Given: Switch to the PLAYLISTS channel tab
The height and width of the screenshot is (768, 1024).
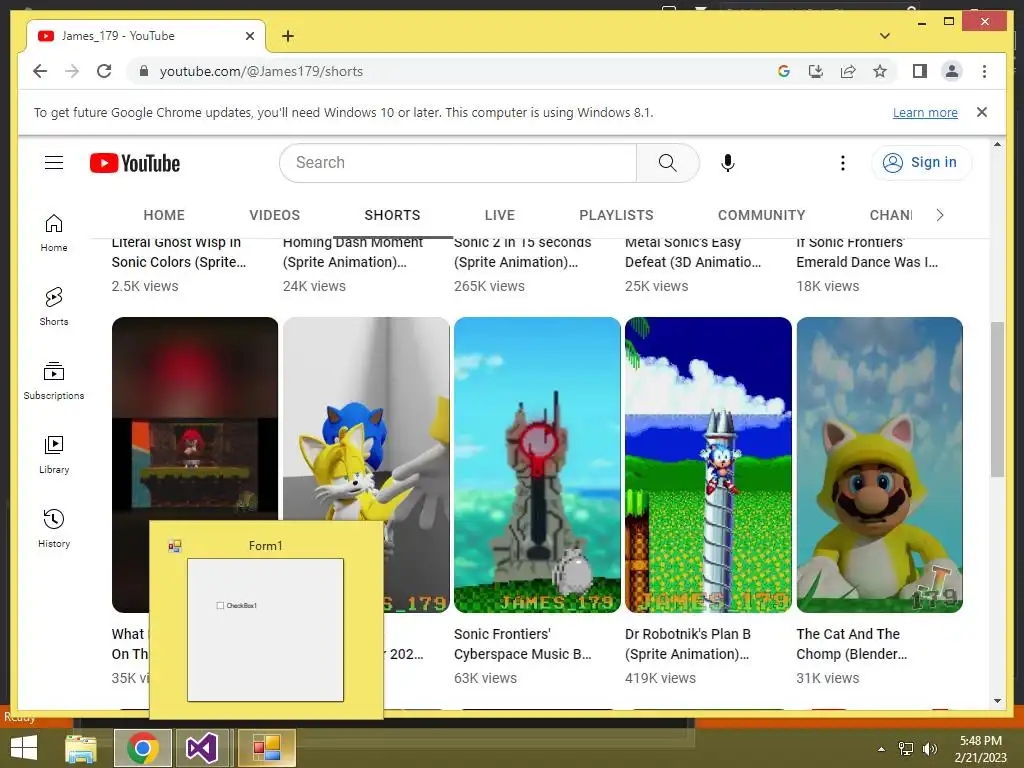Looking at the screenshot, I should [616, 216].
